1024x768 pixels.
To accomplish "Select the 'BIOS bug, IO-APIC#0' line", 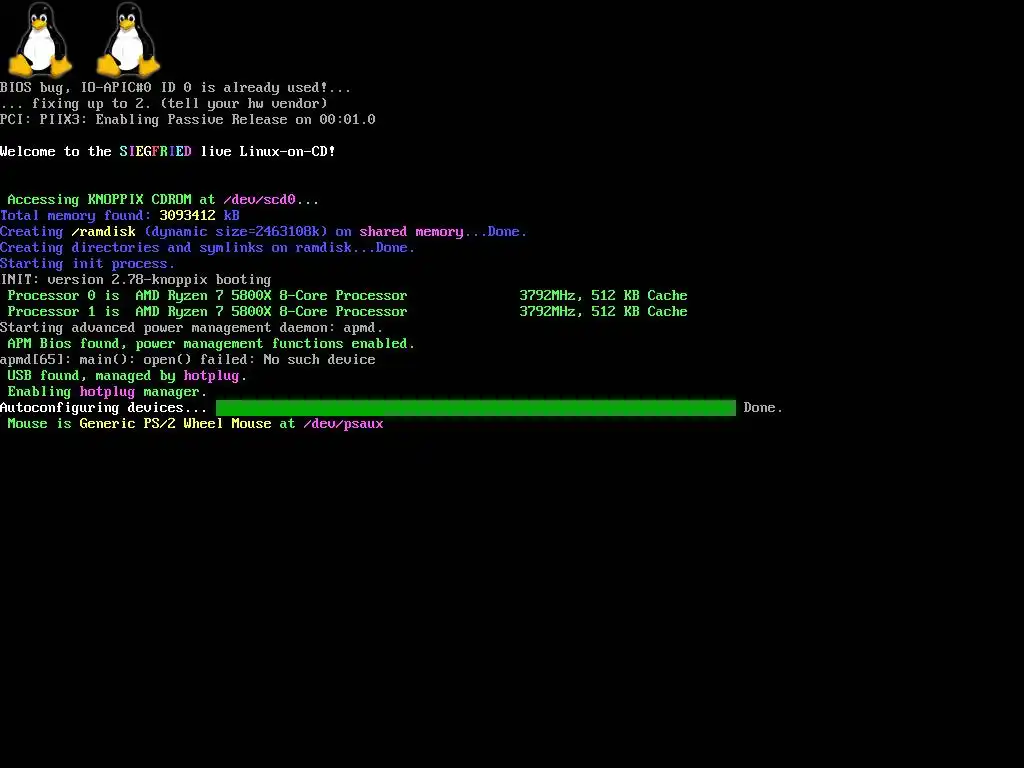I will point(175,88).
